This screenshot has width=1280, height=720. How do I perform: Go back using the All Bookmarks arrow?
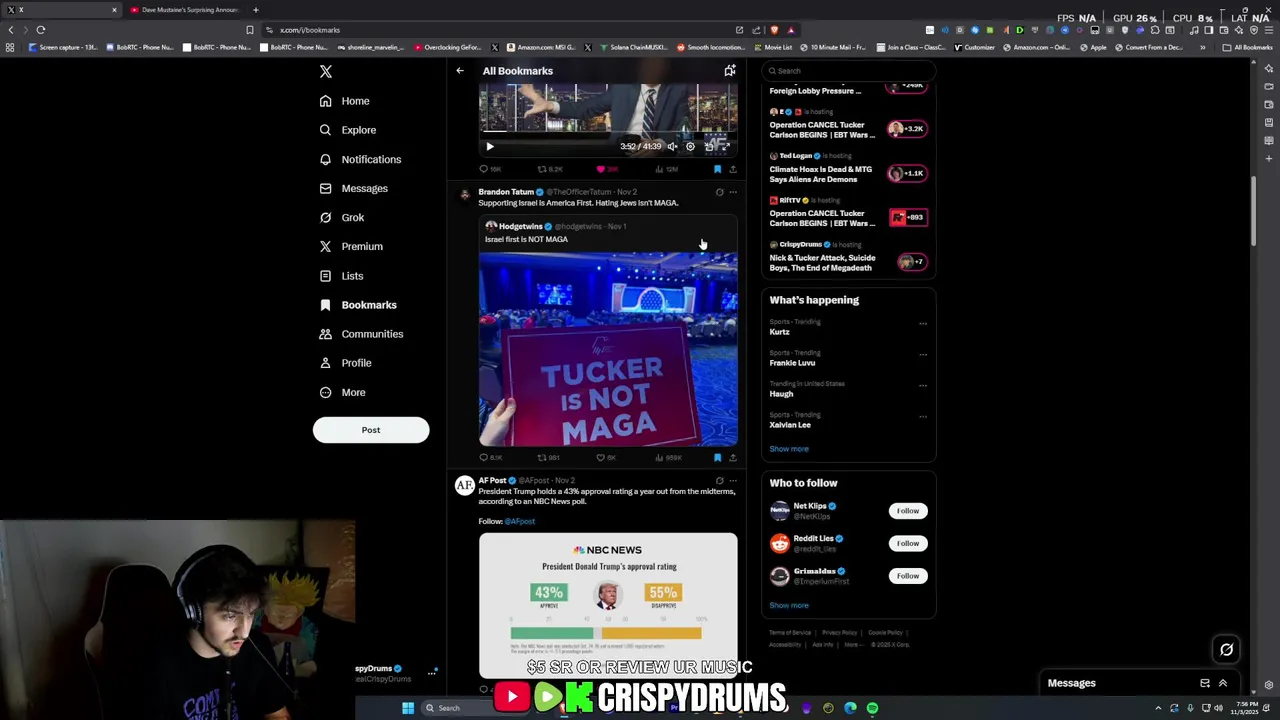click(460, 71)
